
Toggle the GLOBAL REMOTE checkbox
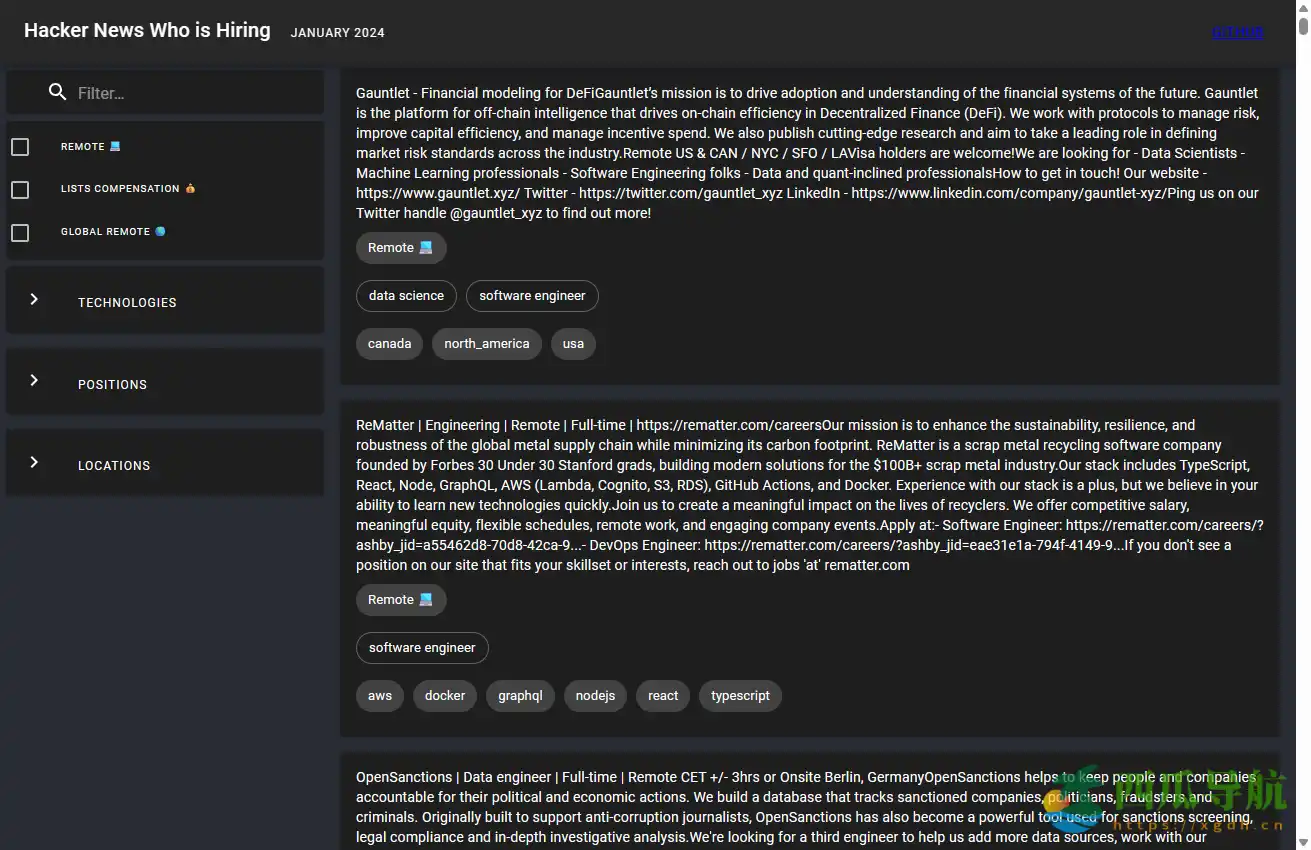click(x=20, y=232)
